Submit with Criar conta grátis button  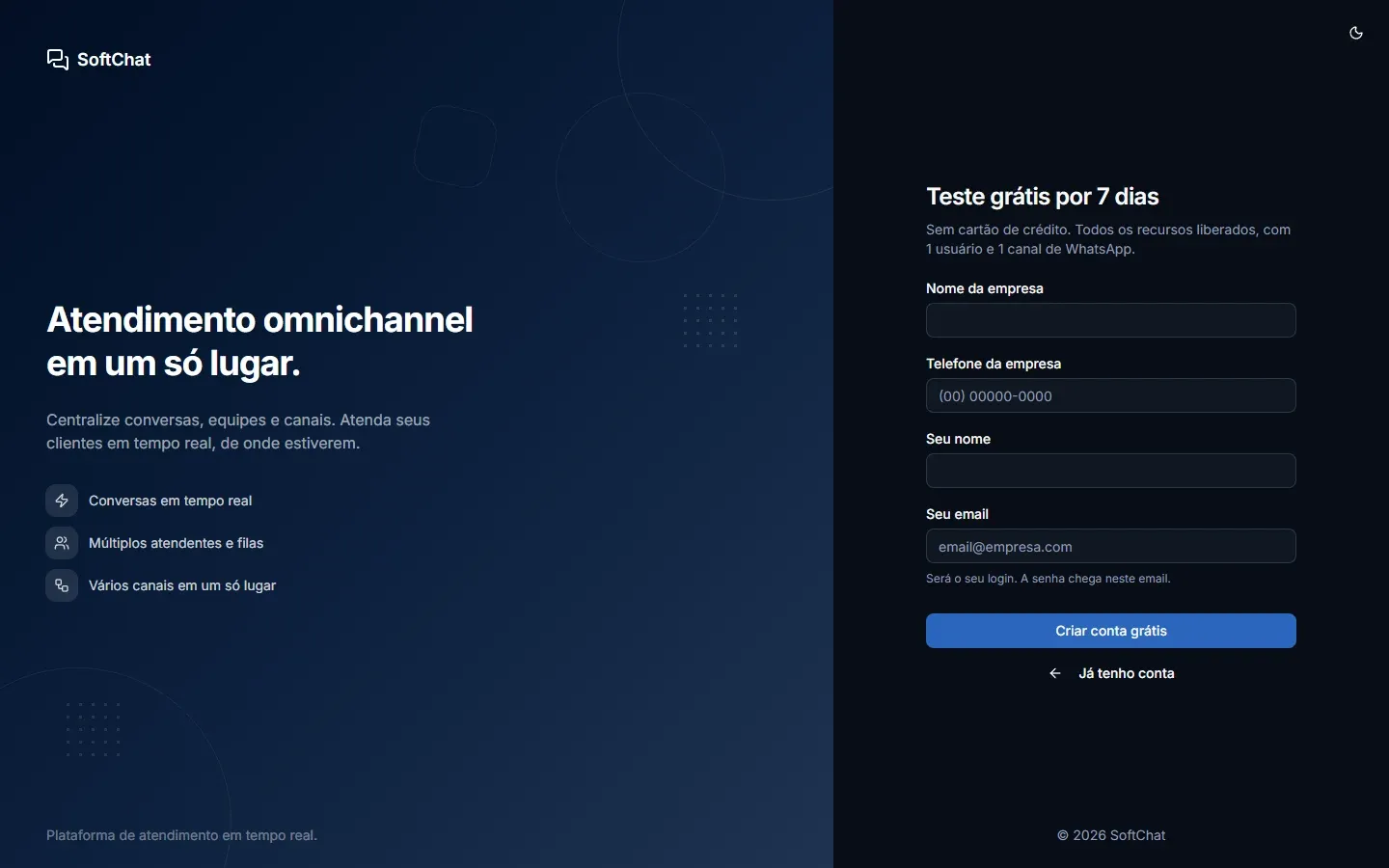pyautogui.click(x=1111, y=631)
